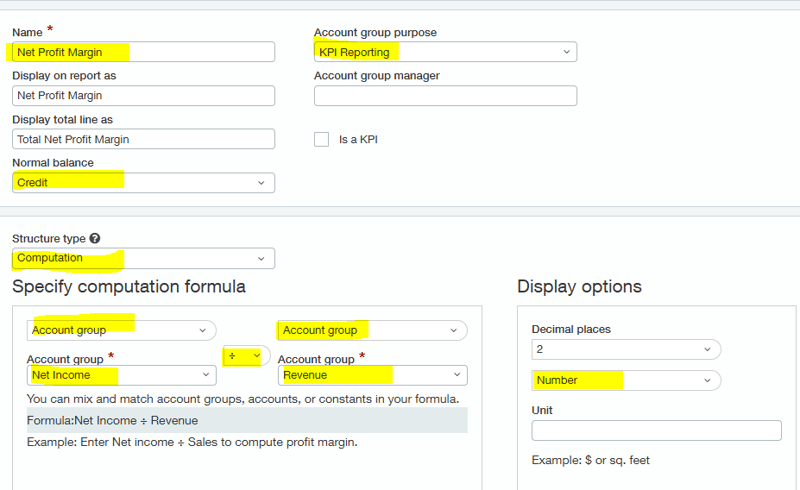Open the Normal balance dropdown
Viewport: 800px width, 490px height.
coord(143,183)
